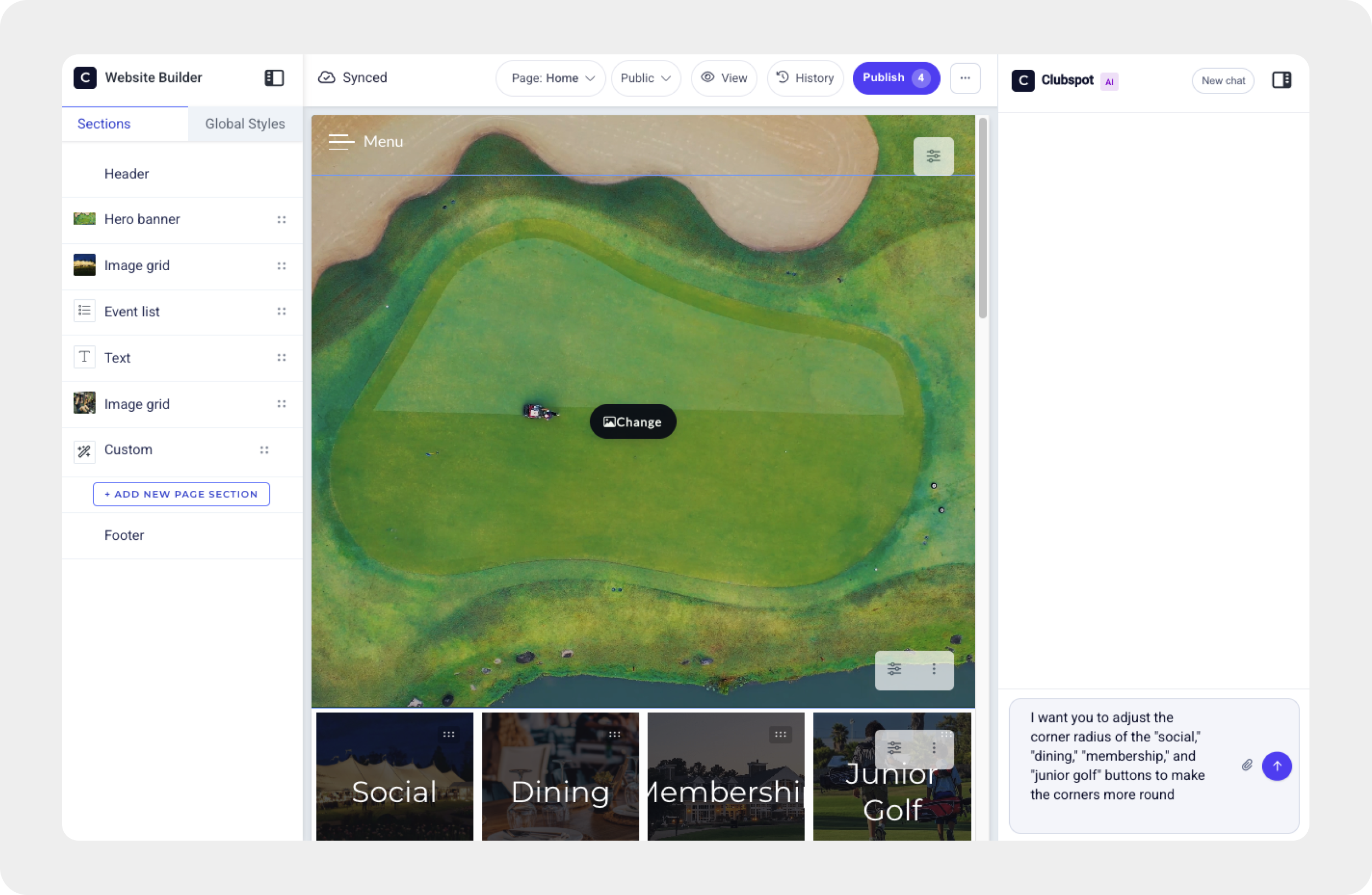
Task: Click the hamburger Menu icon on the page
Action: coord(341,141)
